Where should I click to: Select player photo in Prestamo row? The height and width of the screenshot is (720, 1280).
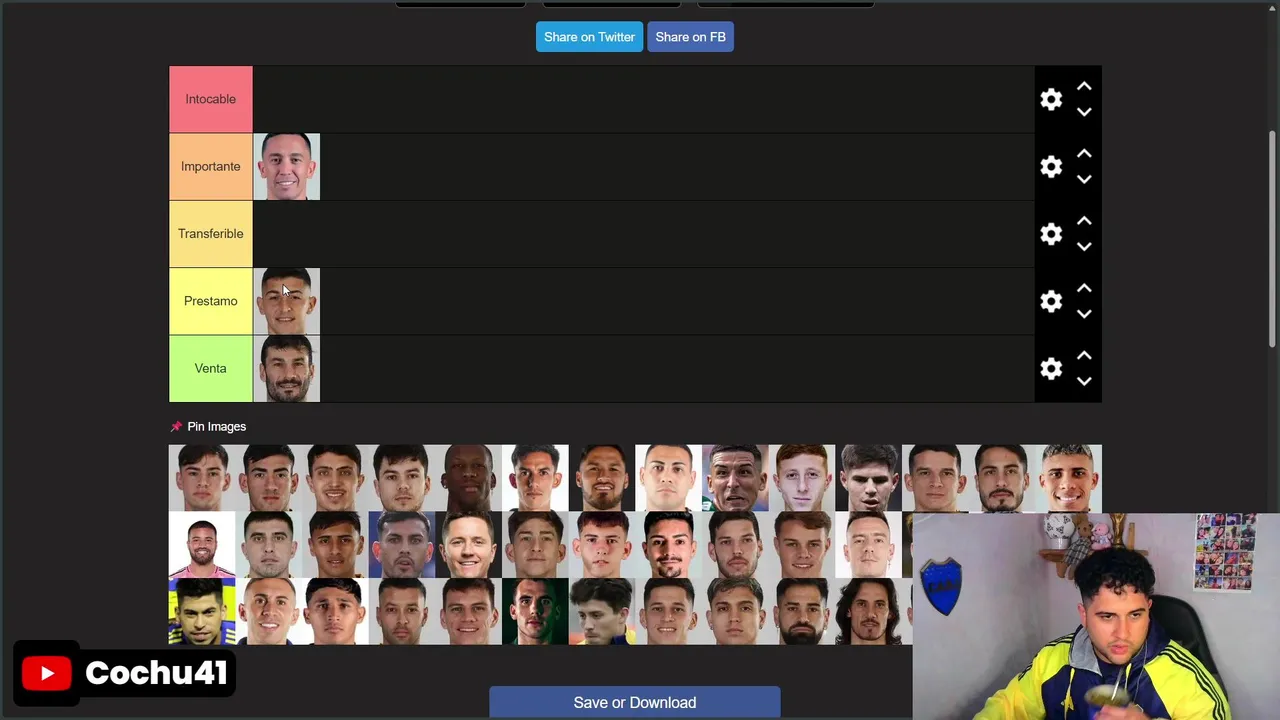click(x=287, y=301)
